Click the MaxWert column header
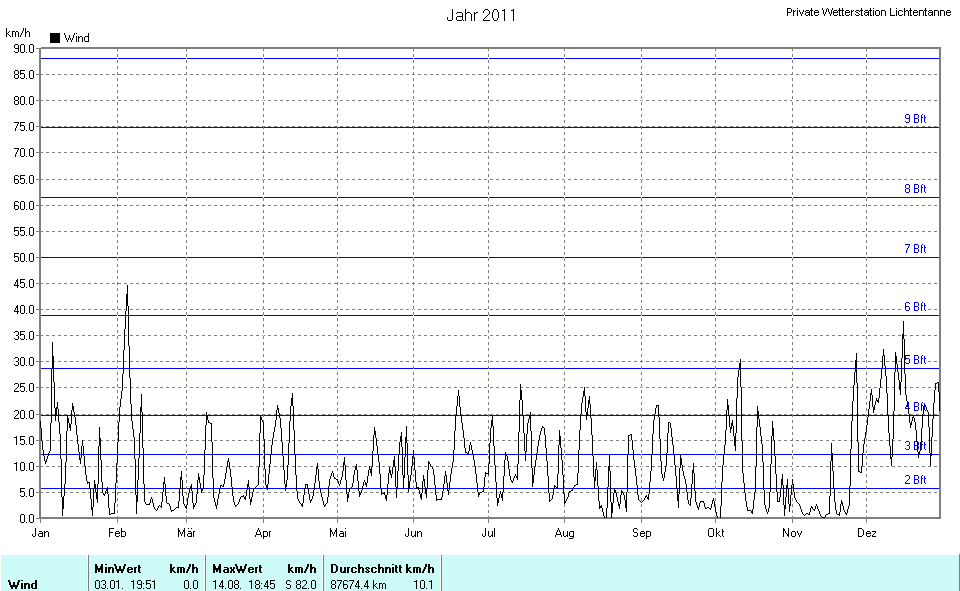This screenshot has height=591, width=960. click(x=237, y=568)
